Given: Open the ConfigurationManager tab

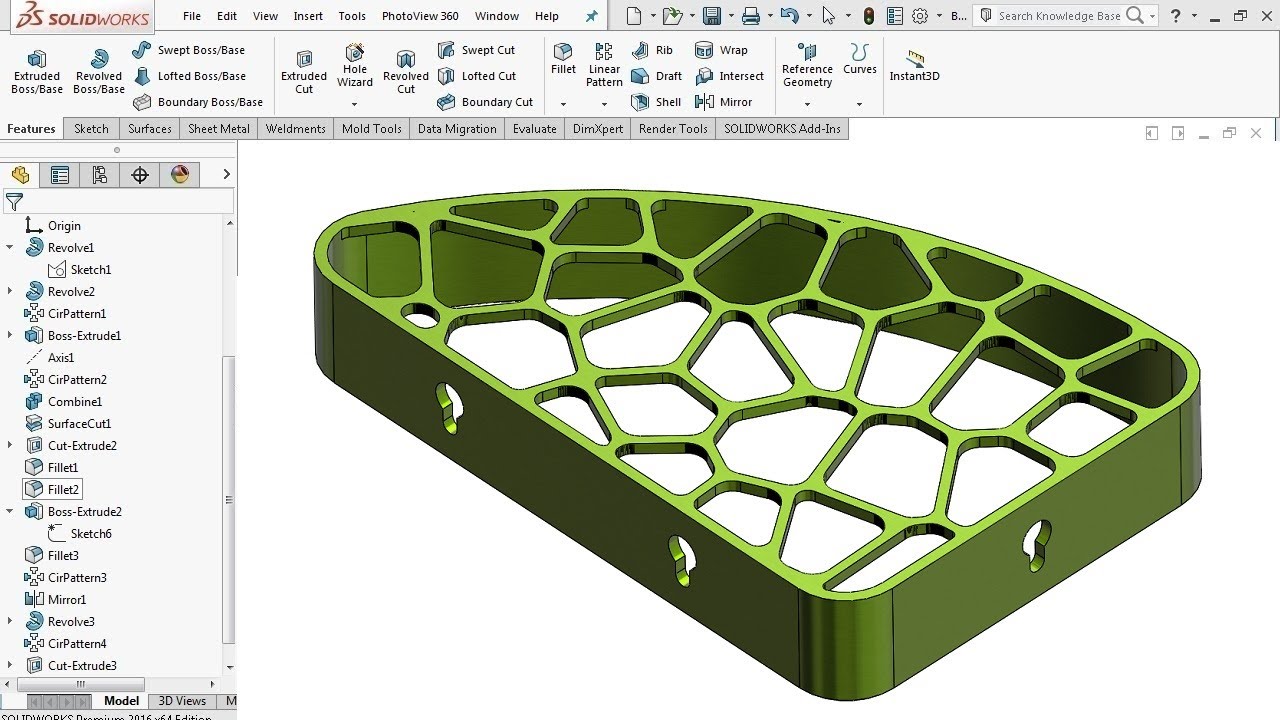Looking at the screenshot, I should tap(100, 175).
